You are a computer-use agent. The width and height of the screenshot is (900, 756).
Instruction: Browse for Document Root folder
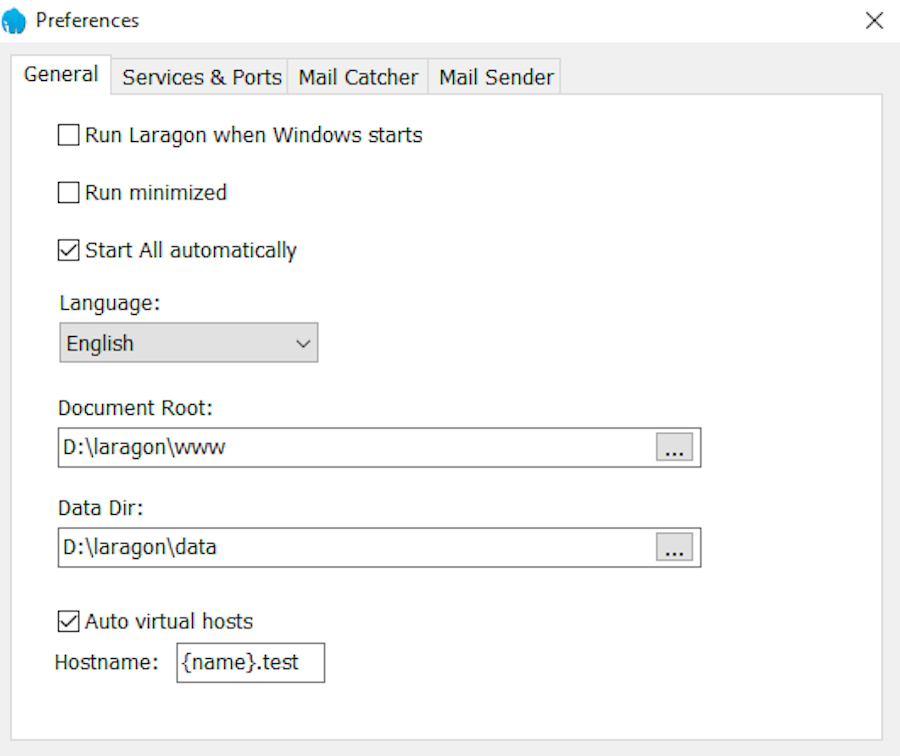674,447
